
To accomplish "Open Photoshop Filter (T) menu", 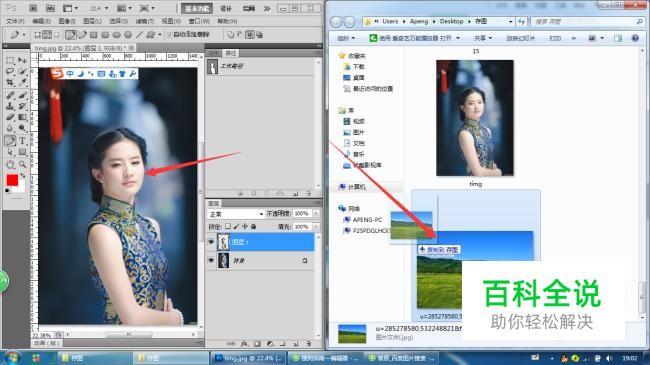I will click(x=145, y=21).
